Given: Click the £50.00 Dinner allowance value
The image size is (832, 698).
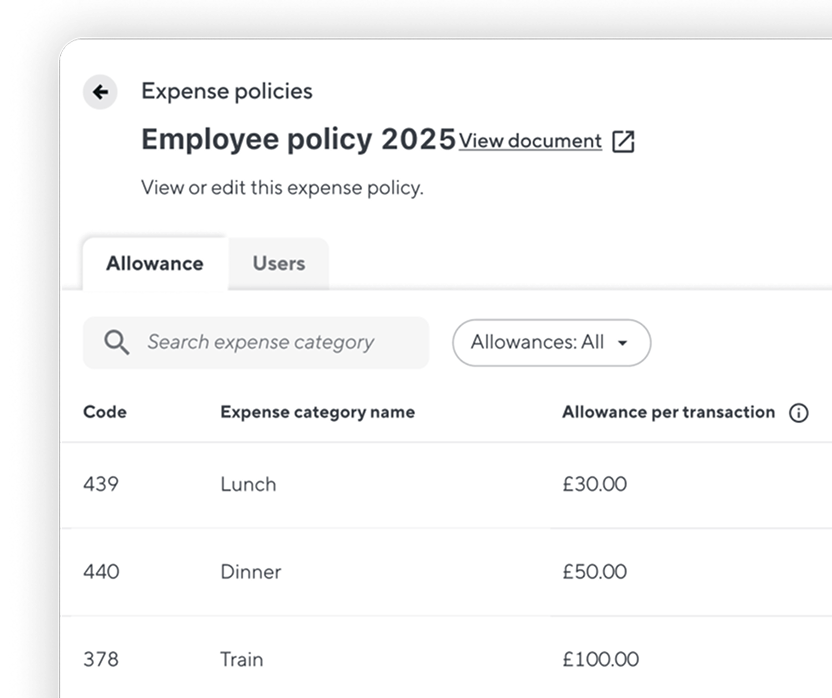Looking at the screenshot, I should (595, 572).
